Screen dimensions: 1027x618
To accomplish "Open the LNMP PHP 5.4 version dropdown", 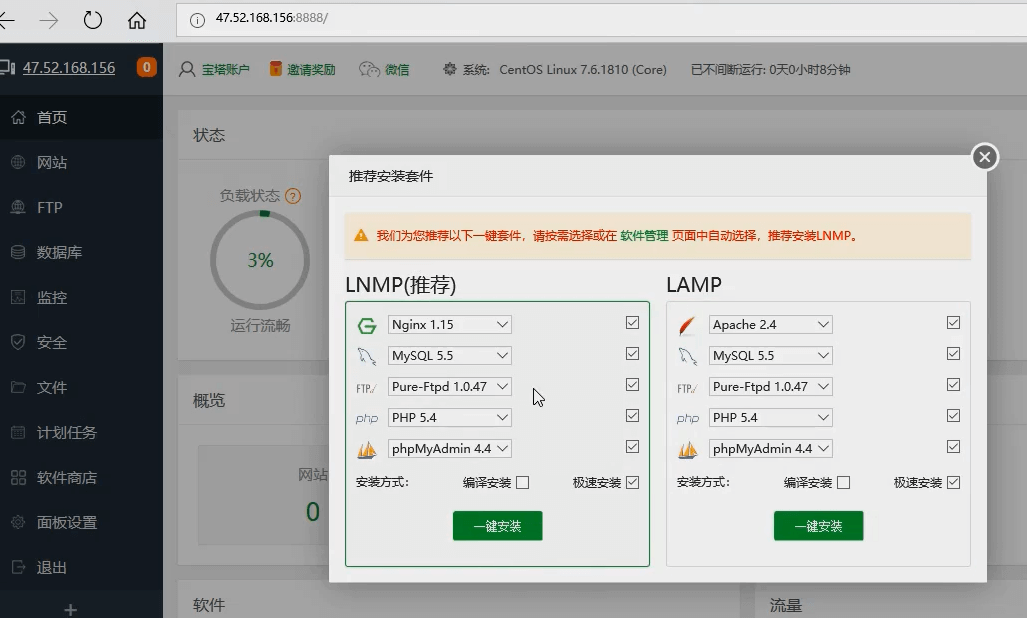I will (x=449, y=418).
